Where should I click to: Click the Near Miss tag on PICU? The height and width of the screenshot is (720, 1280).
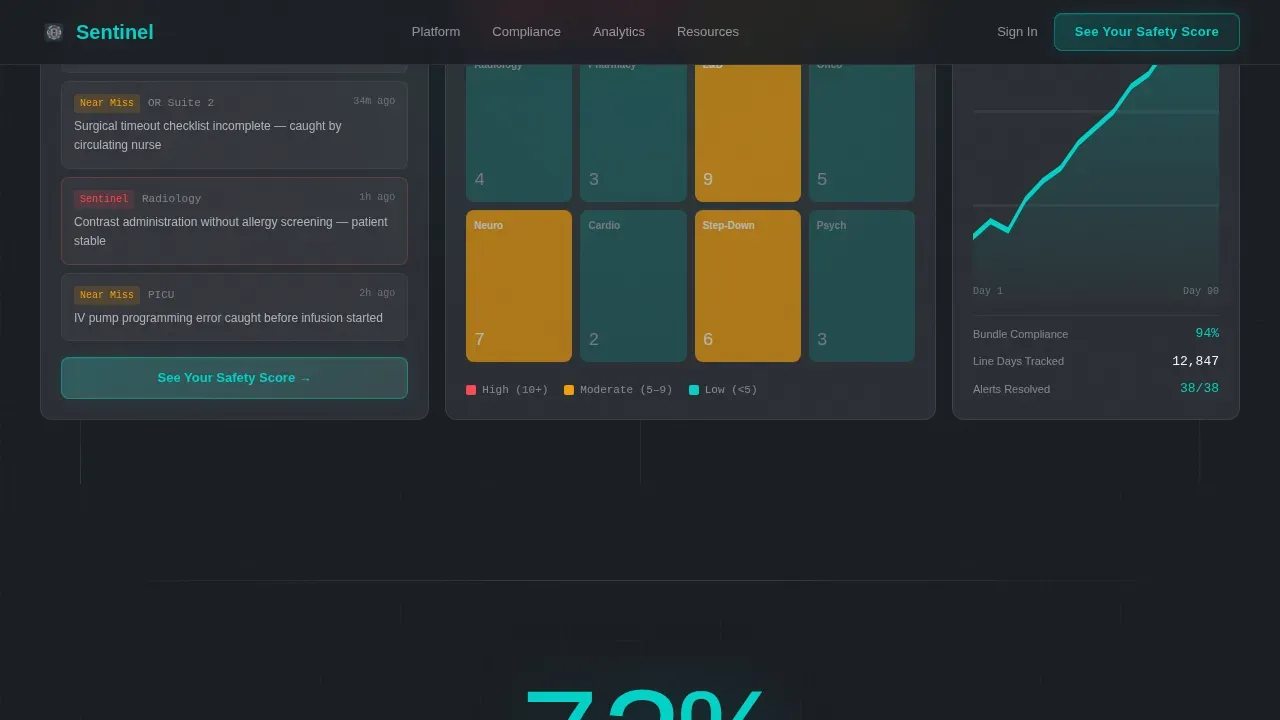(x=107, y=295)
